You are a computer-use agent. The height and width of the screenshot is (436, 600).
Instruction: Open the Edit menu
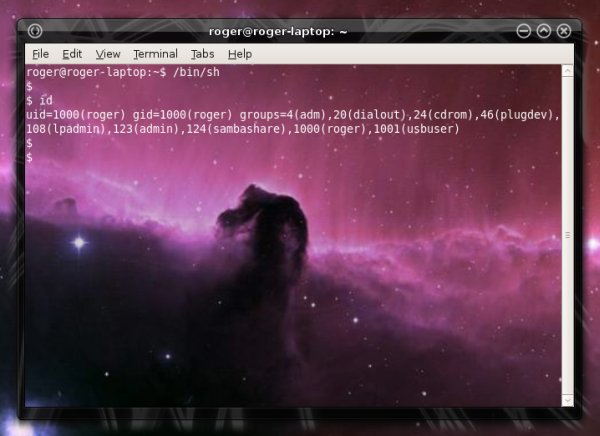(x=72, y=54)
